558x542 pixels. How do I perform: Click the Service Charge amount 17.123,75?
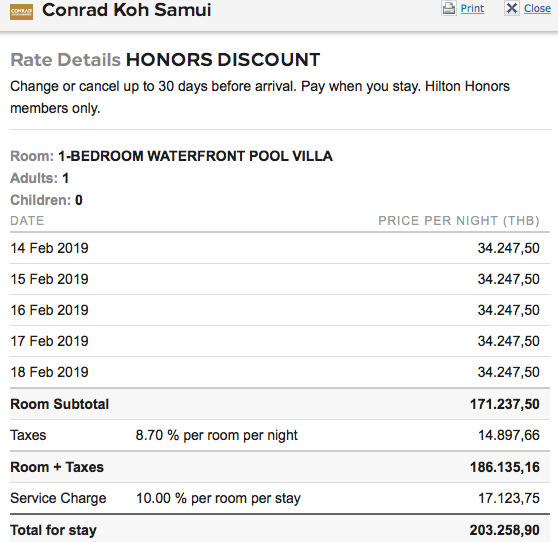509,498
